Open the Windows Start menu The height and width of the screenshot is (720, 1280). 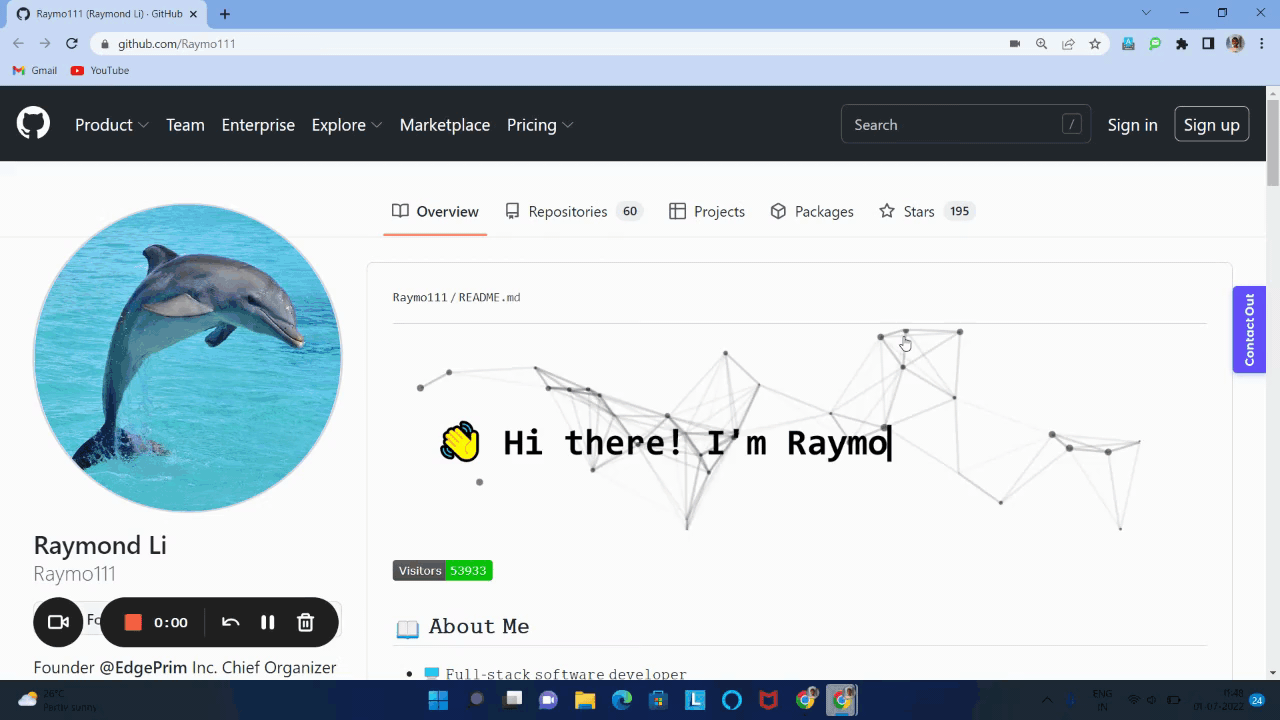[x=438, y=700]
